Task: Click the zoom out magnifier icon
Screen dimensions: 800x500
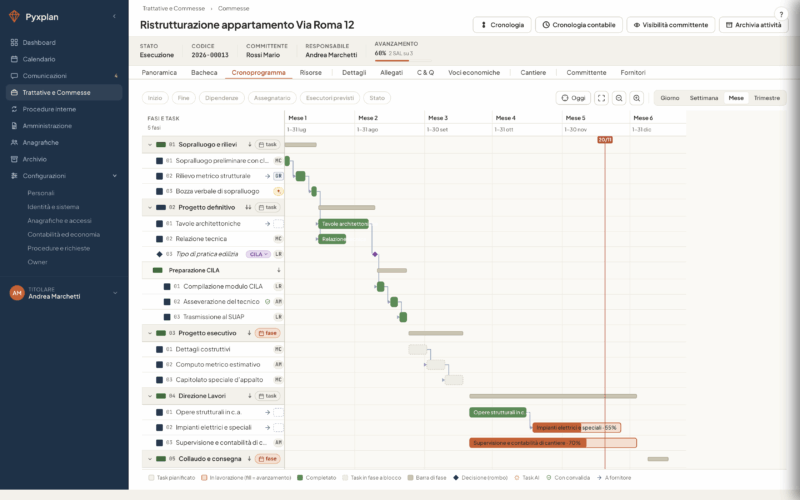Action: point(619,98)
